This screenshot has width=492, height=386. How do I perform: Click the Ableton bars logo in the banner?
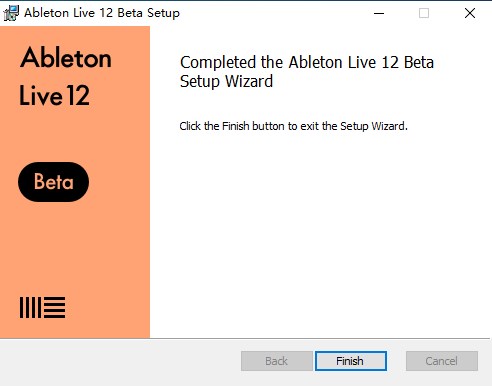(42, 307)
